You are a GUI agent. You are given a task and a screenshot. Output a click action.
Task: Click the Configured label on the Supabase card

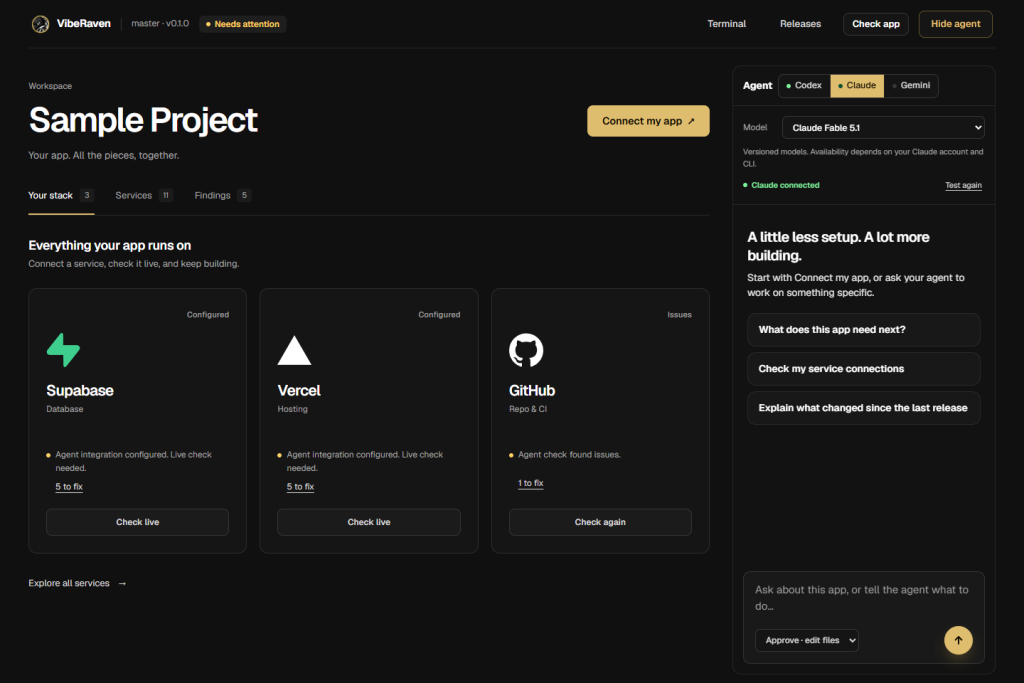[x=208, y=315]
